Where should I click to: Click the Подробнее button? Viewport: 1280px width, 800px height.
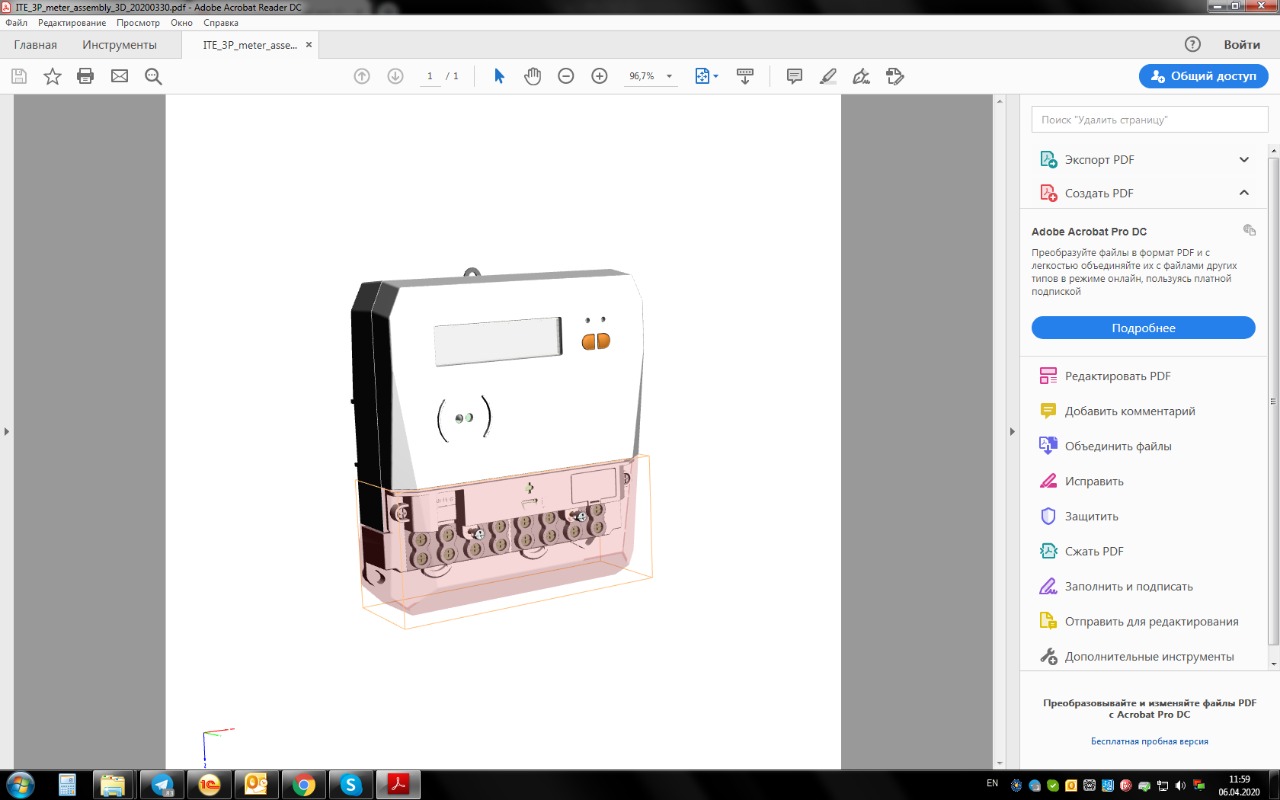(x=1143, y=328)
